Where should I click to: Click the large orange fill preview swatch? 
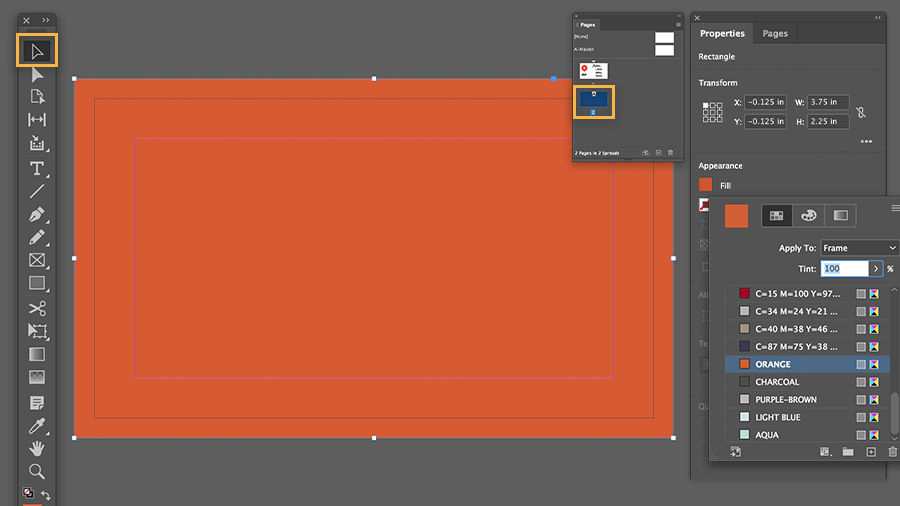pos(736,216)
